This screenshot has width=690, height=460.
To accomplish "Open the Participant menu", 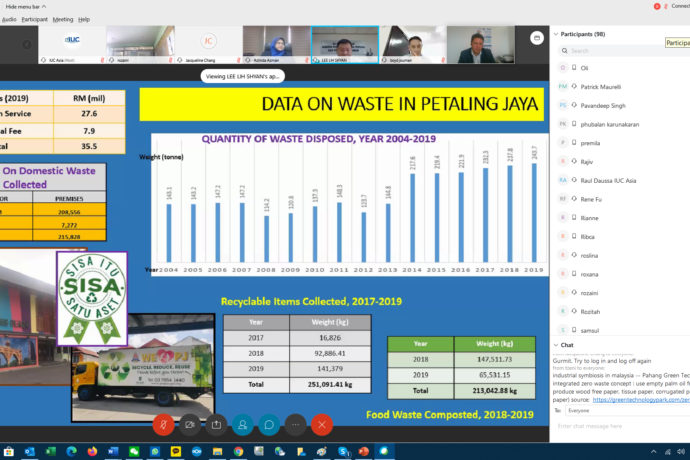I will tap(34, 19).
